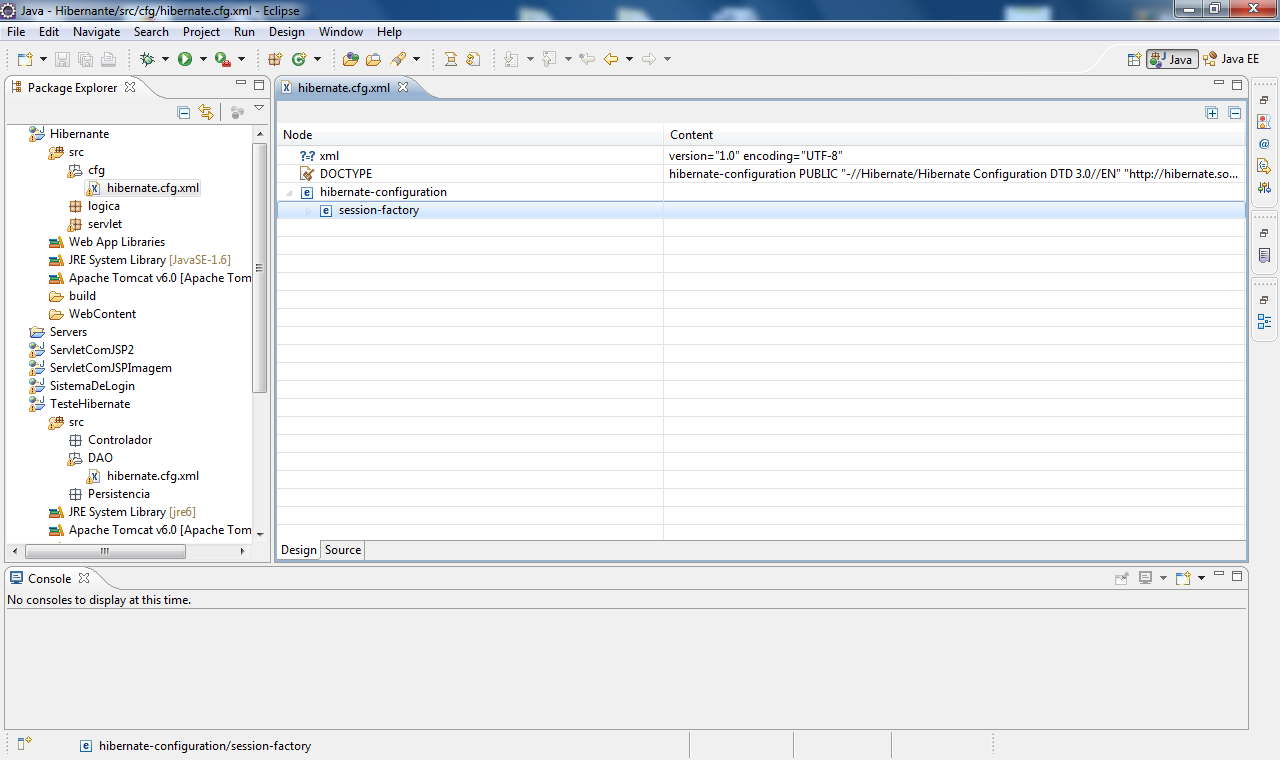
Task: Click the Open Console icon
Action: [1183, 578]
